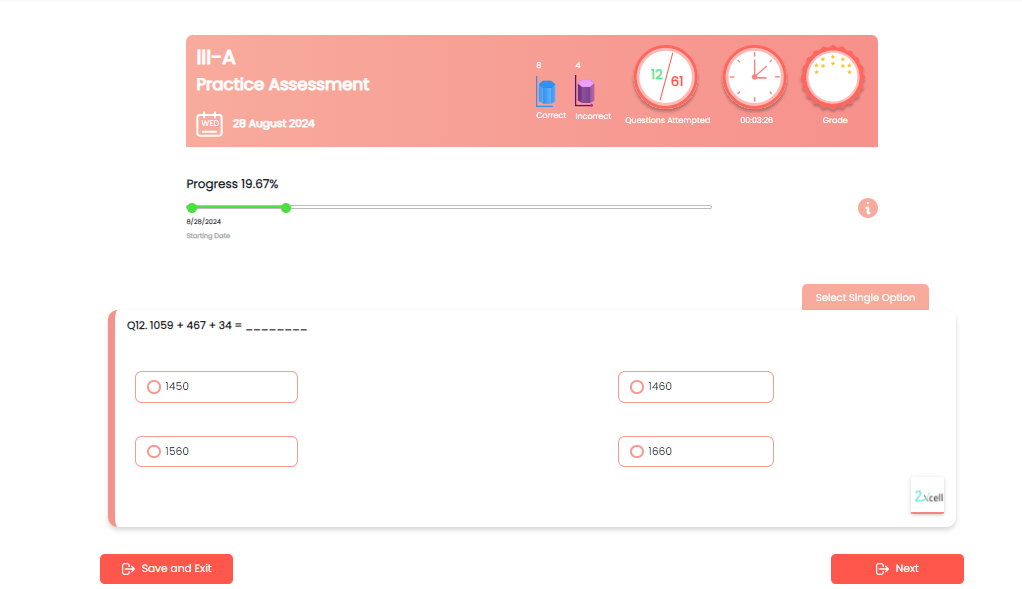
Task: Click the Progress 19.67% label
Action: pos(232,184)
